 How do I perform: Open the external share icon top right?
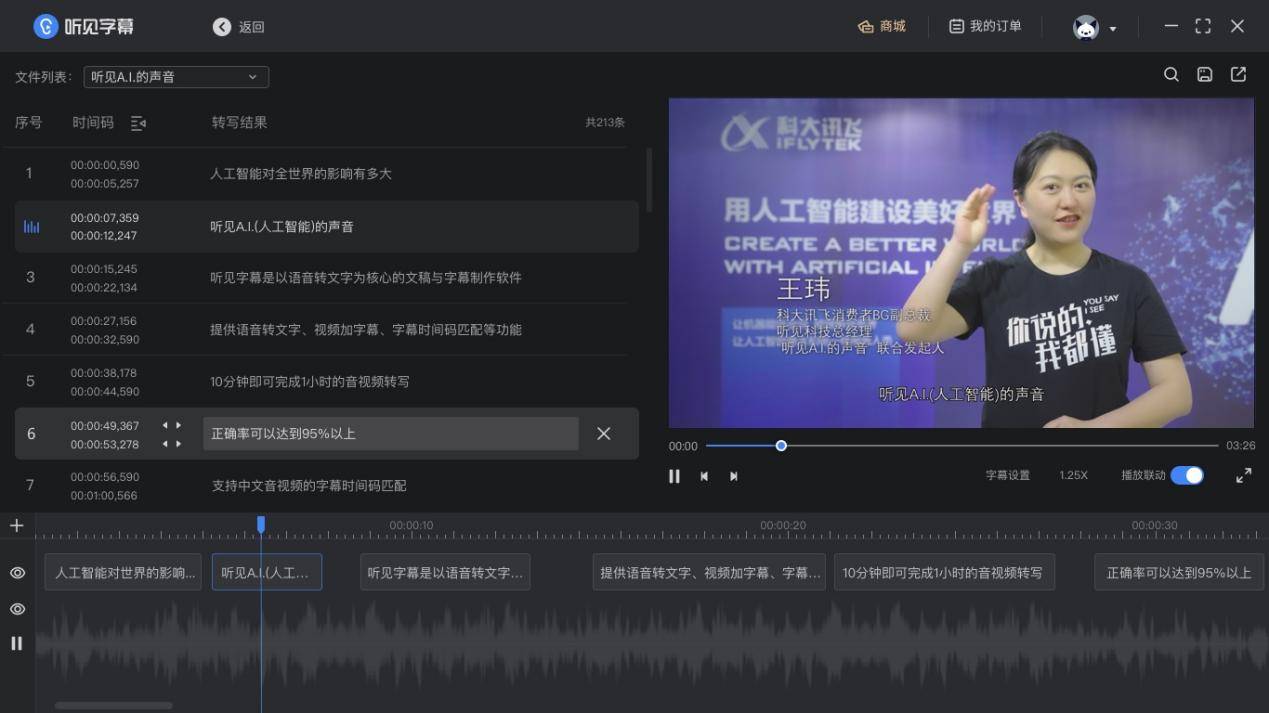pyautogui.click(x=1237, y=74)
